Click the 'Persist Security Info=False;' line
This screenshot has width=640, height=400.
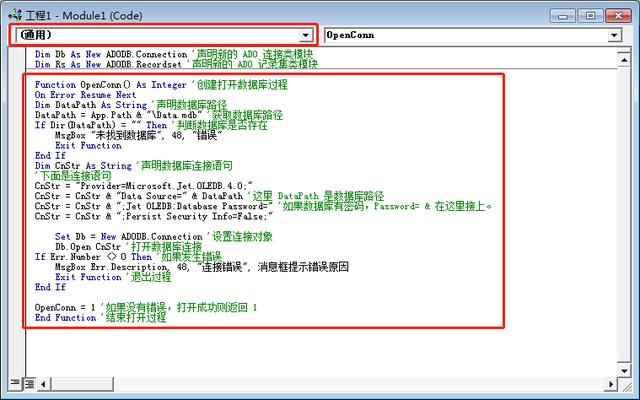(154, 216)
